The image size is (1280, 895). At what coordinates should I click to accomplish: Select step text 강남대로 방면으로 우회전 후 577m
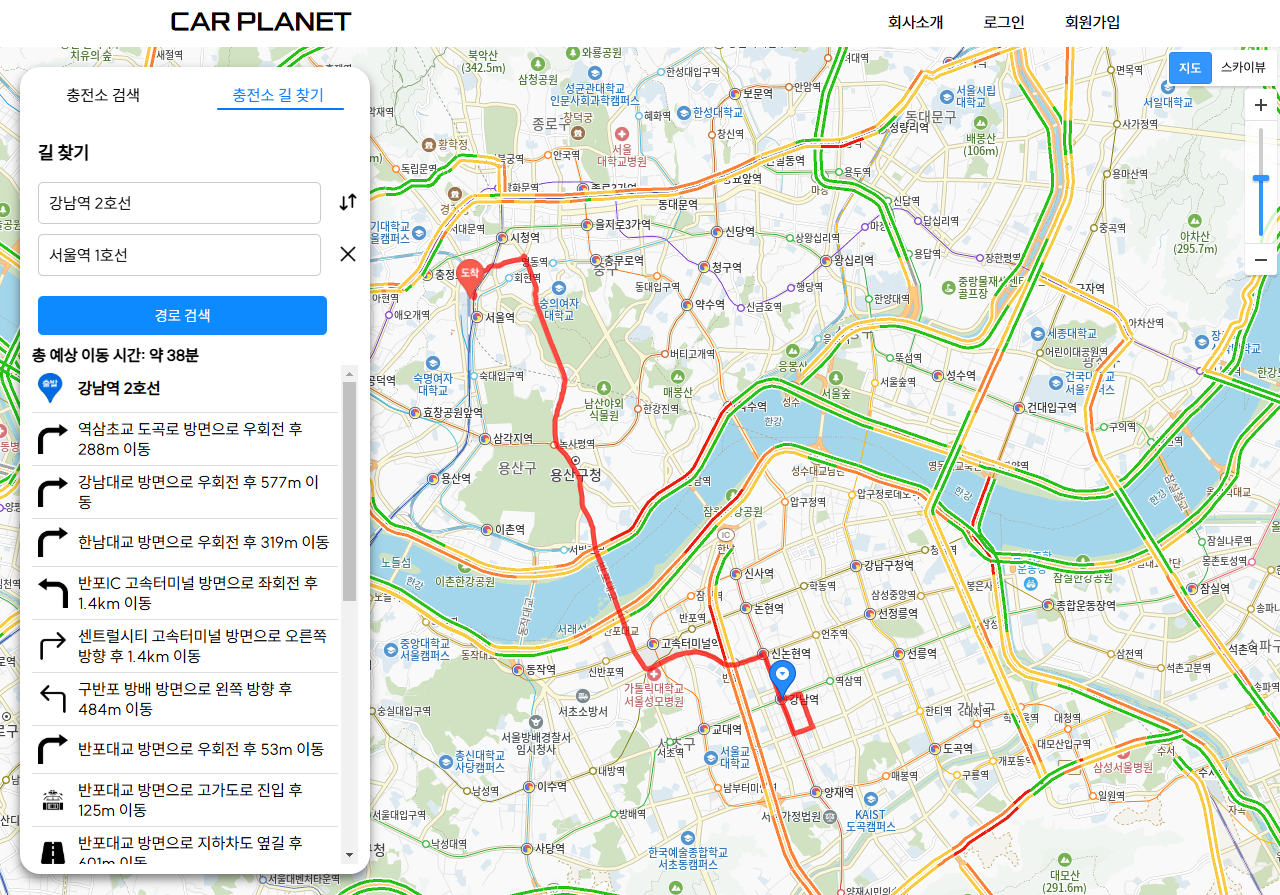(199, 491)
